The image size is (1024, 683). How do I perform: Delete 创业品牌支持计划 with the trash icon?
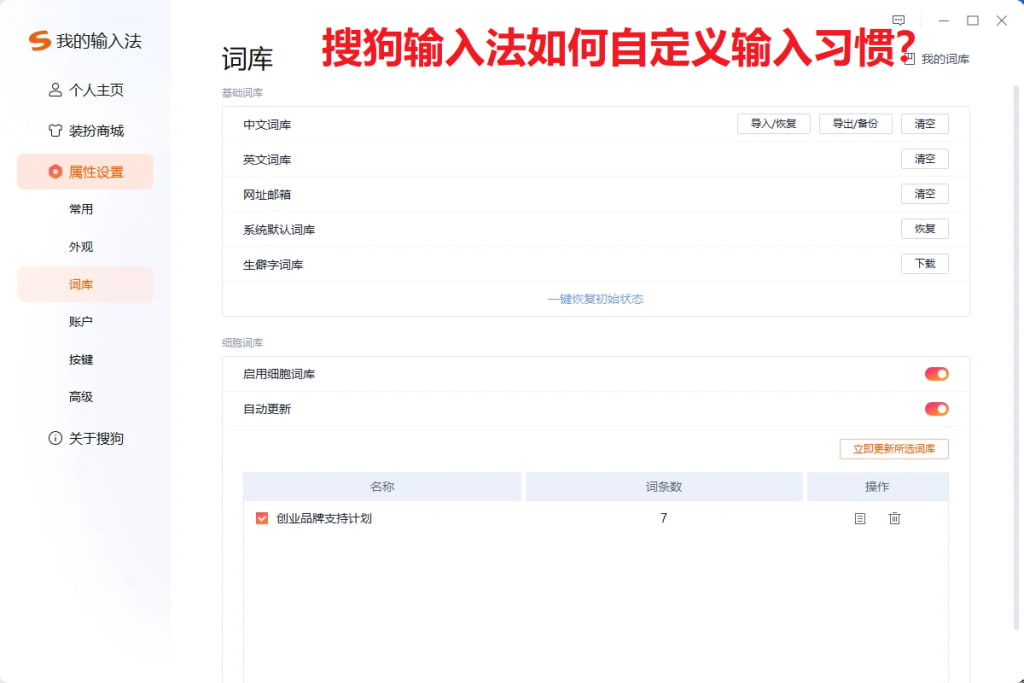click(895, 518)
